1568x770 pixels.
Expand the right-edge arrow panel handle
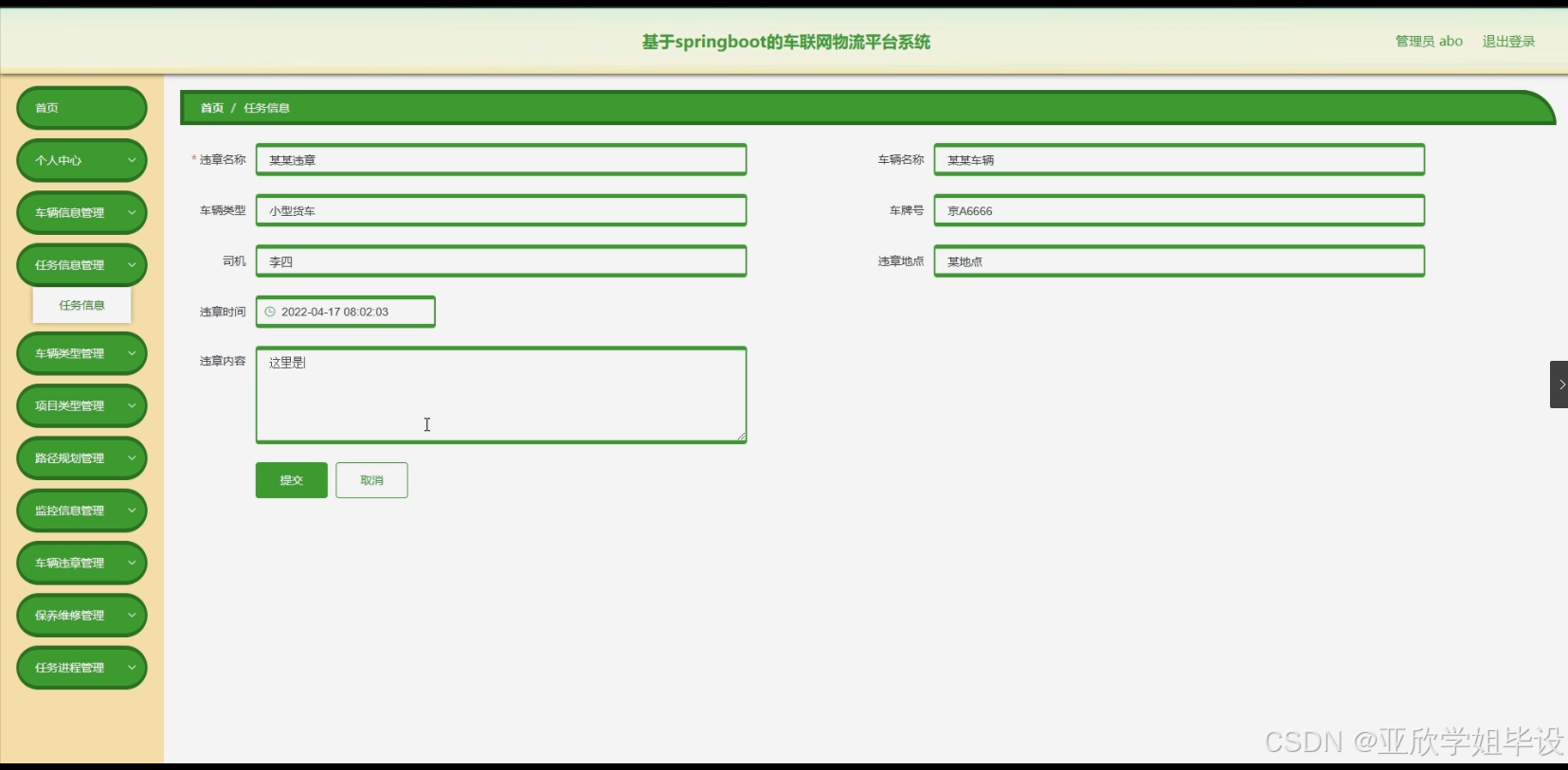click(x=1559, y=385)
